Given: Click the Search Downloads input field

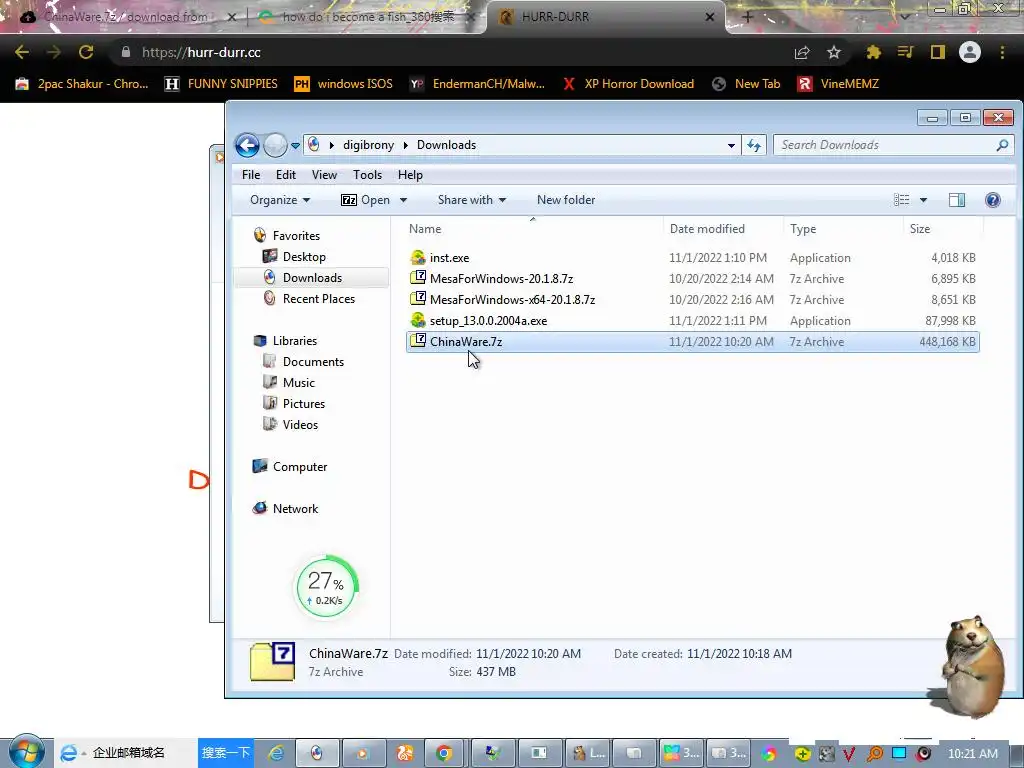Looking at the screenshot, I should point(885,145).
